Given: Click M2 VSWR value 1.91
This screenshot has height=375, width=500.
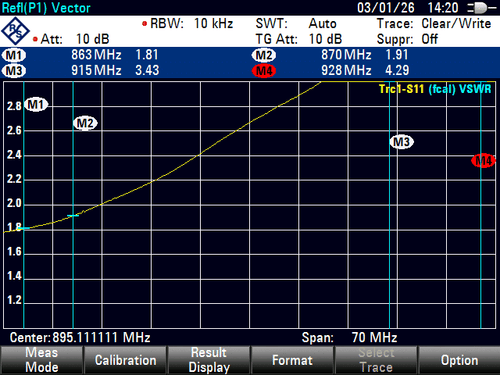Looking at the screenshot, I should [397, 55].
